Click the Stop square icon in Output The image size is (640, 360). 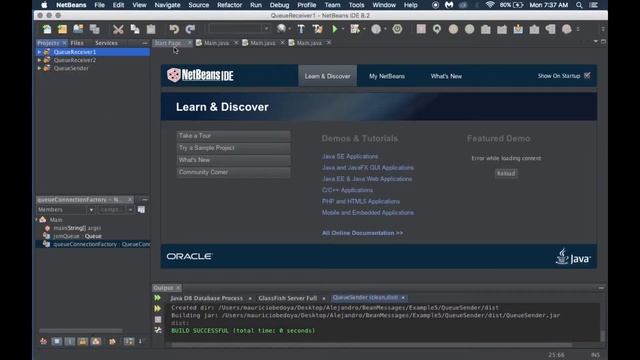pyautogui.click(x=158, y=319)
